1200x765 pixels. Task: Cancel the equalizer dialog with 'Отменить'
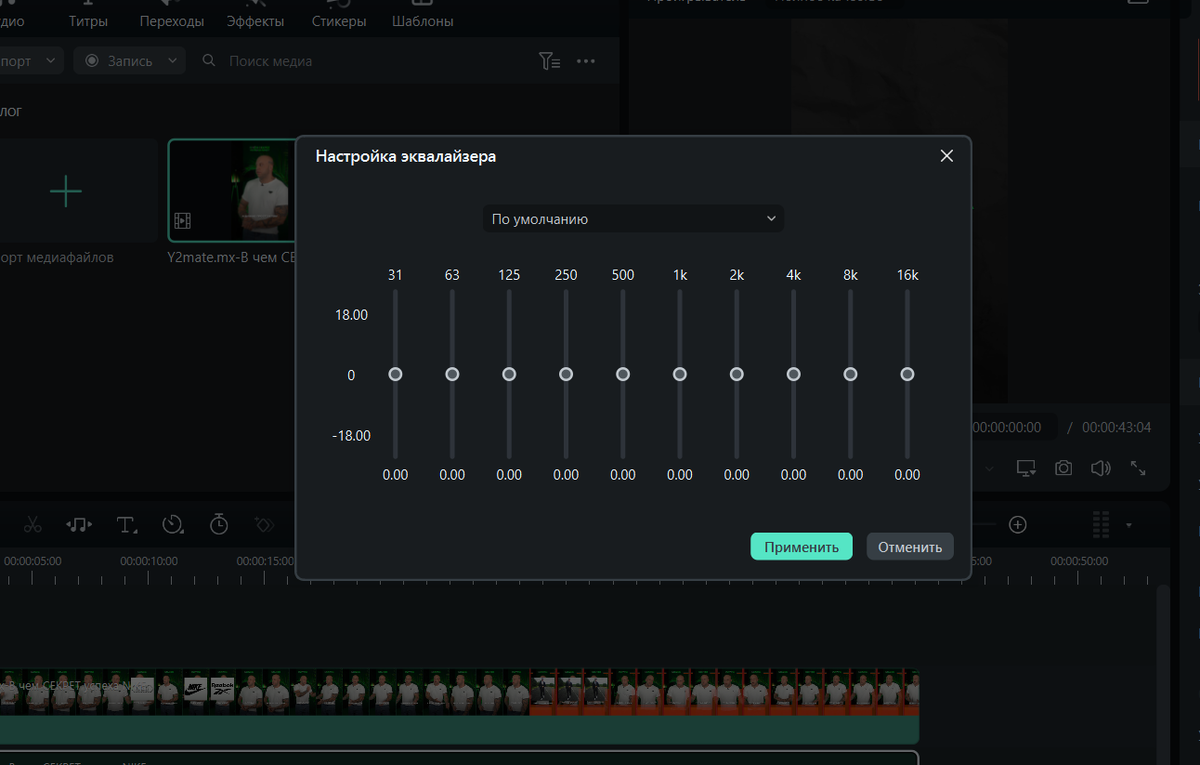tap(909, 546)
